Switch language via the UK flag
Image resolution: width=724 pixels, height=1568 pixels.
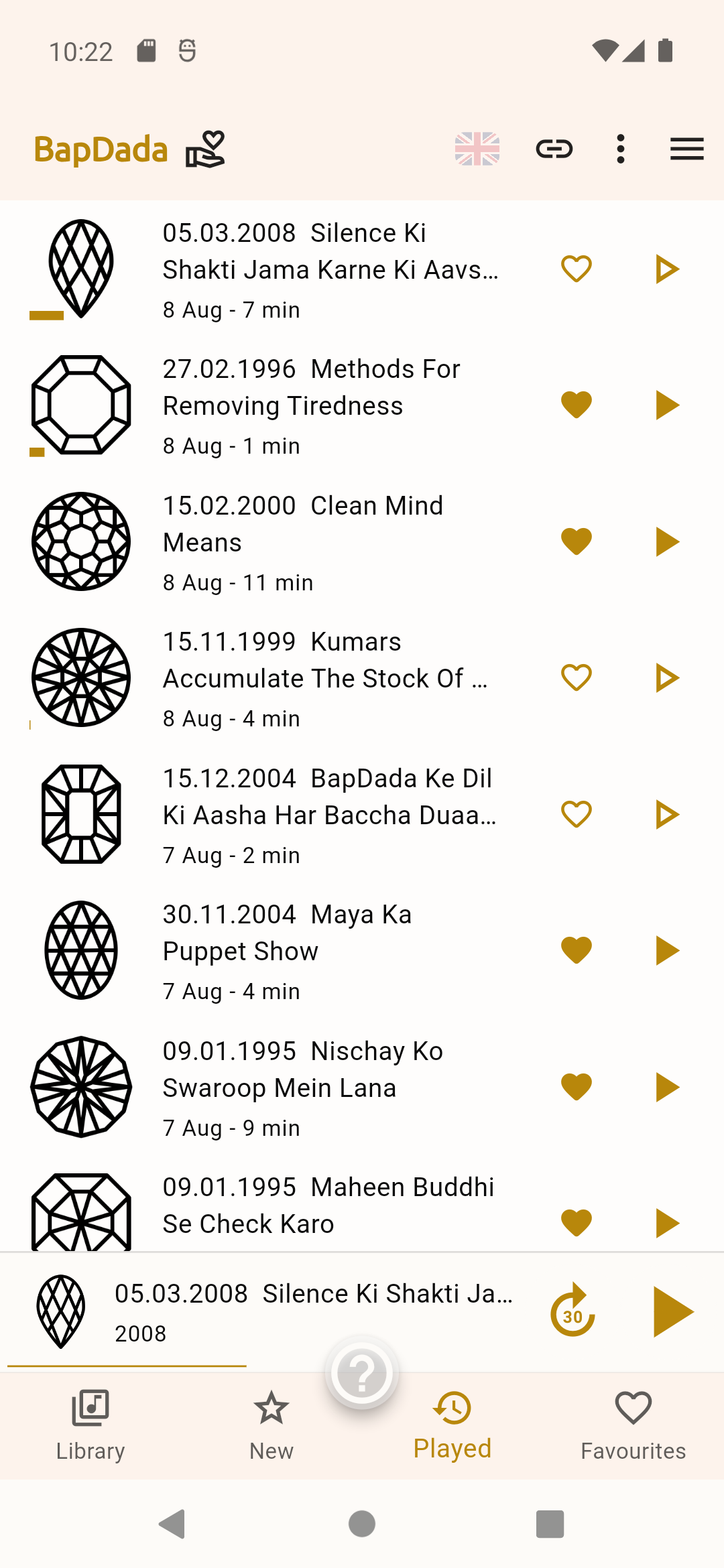pos(477,149)
